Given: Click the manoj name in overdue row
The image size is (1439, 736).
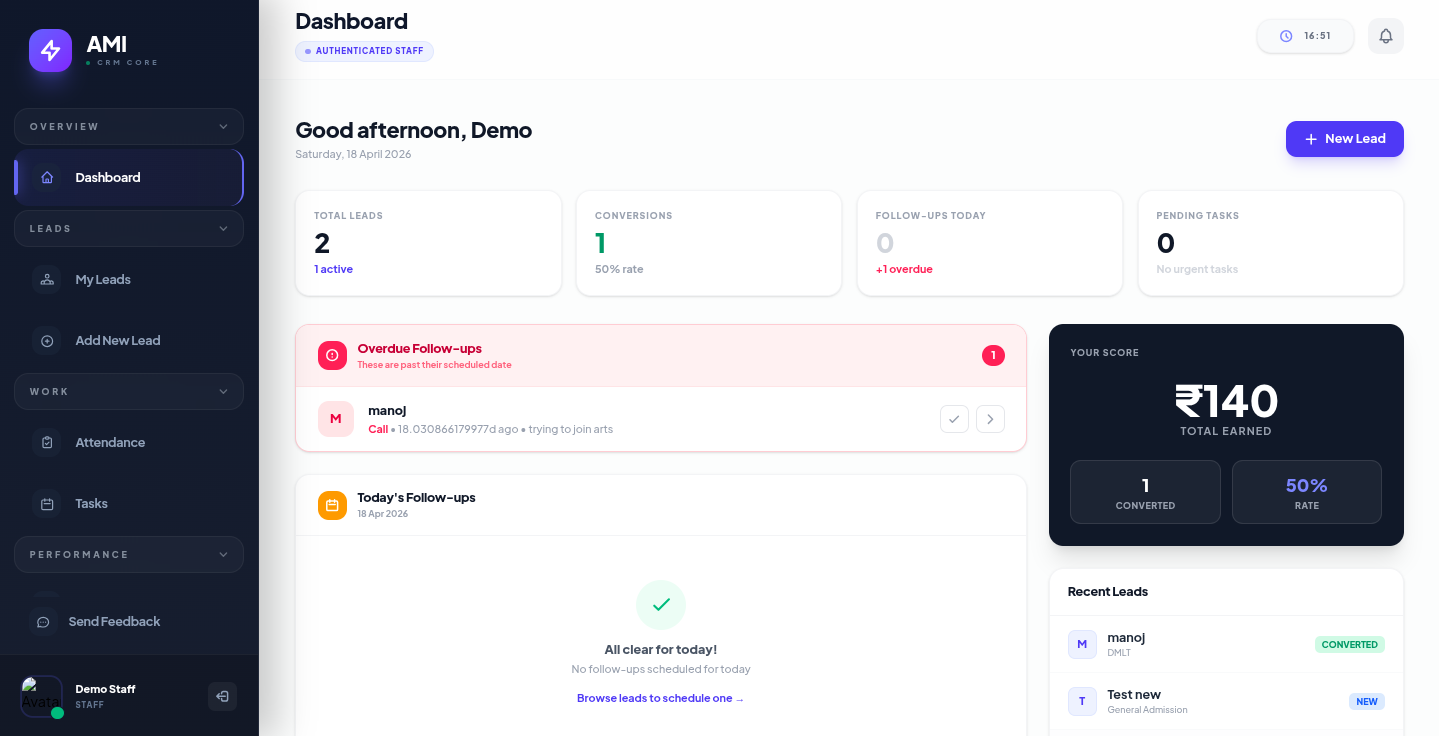Looking at the screenshot, I should click(387, 410).
